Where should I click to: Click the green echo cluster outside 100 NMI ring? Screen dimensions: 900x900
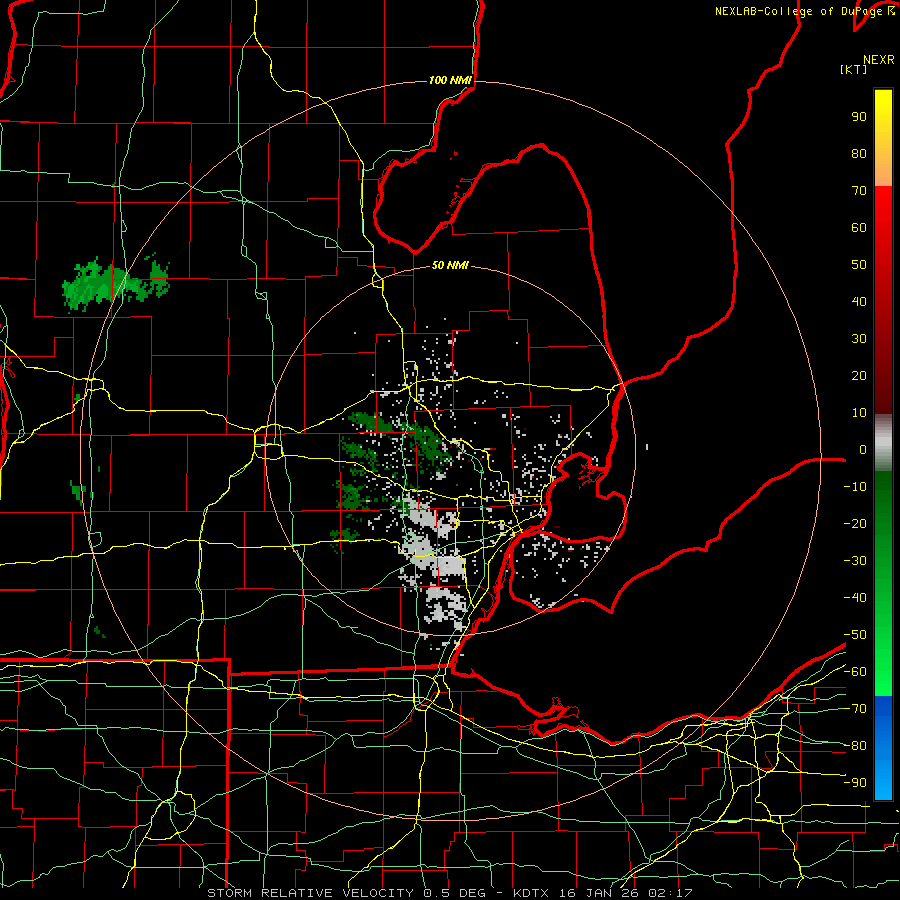tap(116, 284)
